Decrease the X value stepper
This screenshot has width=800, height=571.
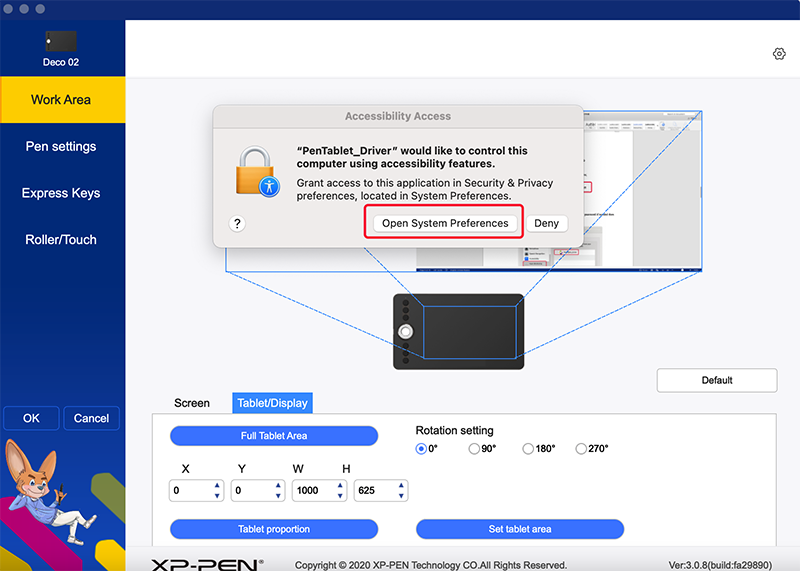tap(217, 495)
